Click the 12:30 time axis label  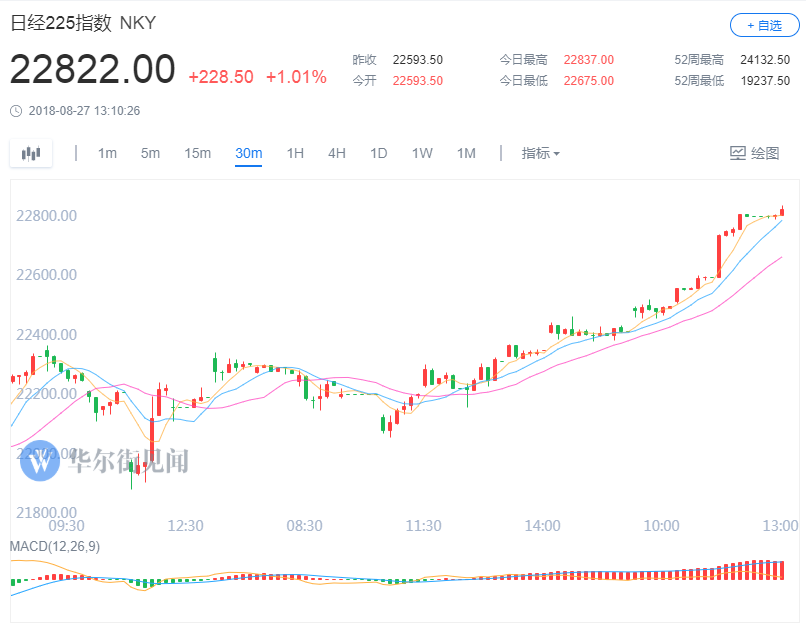pyautogui.click(x=186, y=526)
